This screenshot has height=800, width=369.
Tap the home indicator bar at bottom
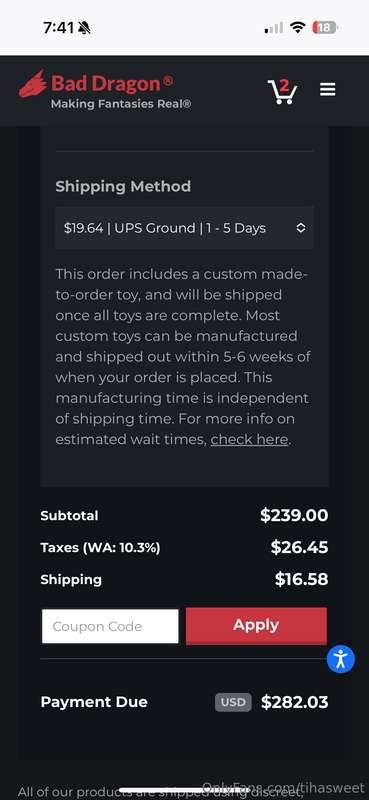tap(184, 790)
